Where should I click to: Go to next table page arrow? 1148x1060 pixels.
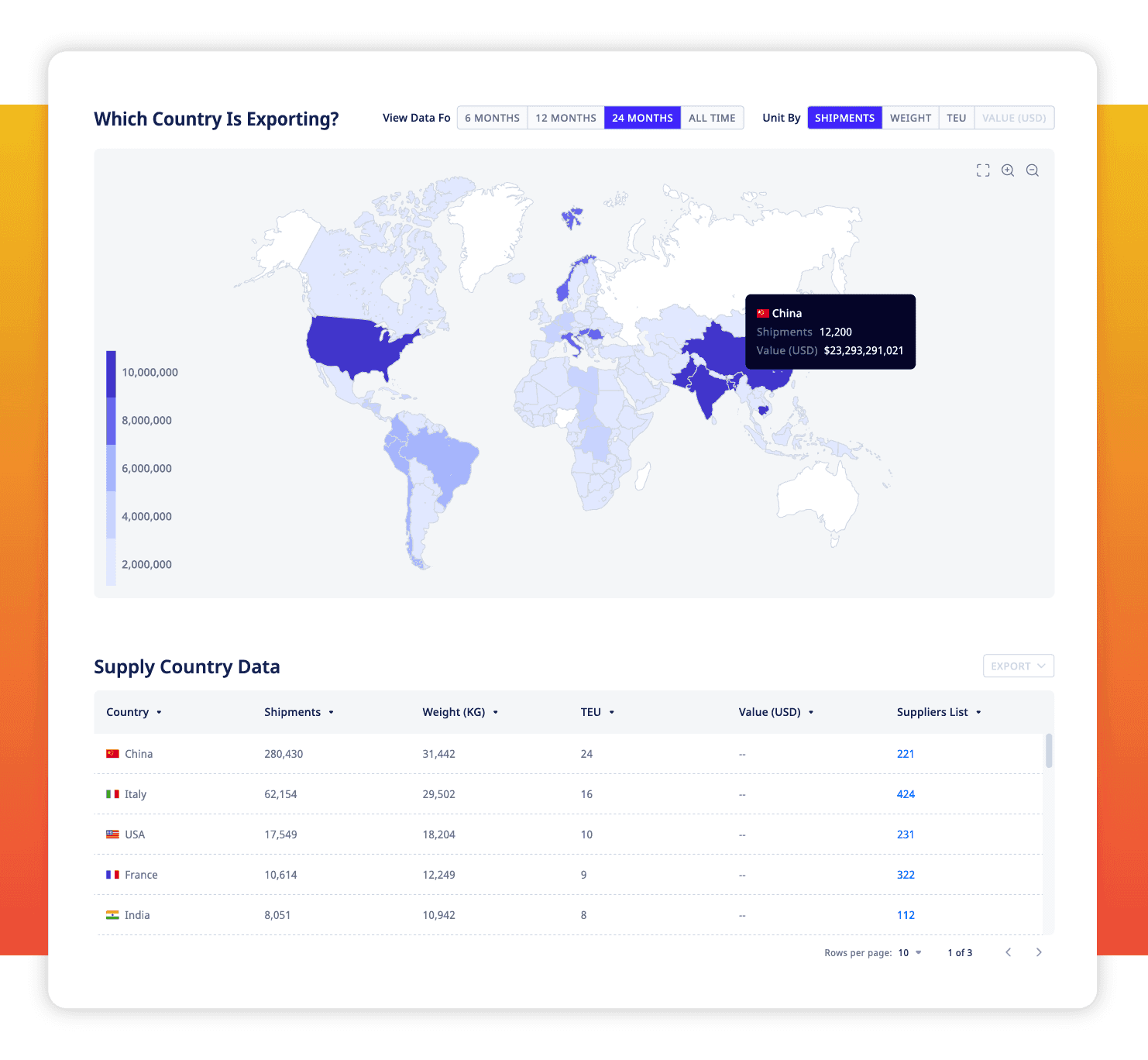tap(1039, 952)
